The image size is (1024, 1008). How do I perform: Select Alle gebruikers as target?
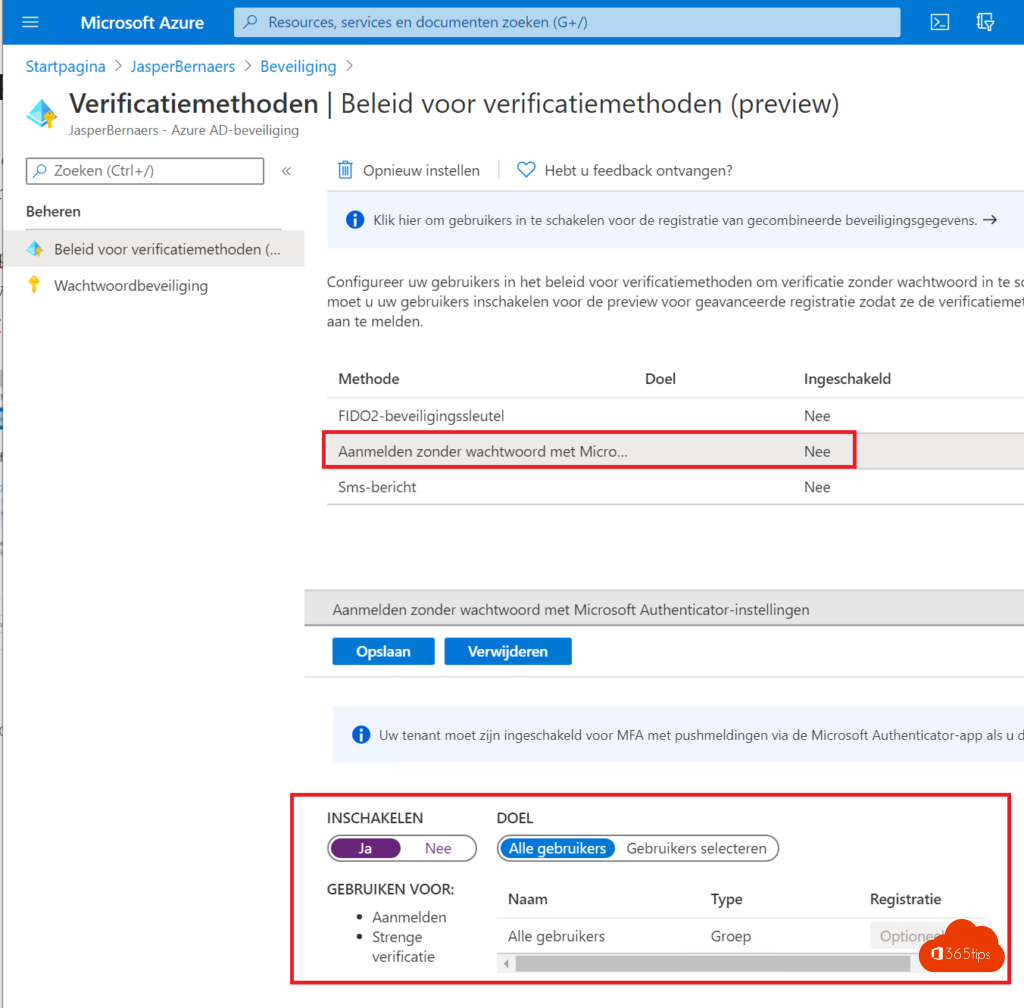point(557,848)
